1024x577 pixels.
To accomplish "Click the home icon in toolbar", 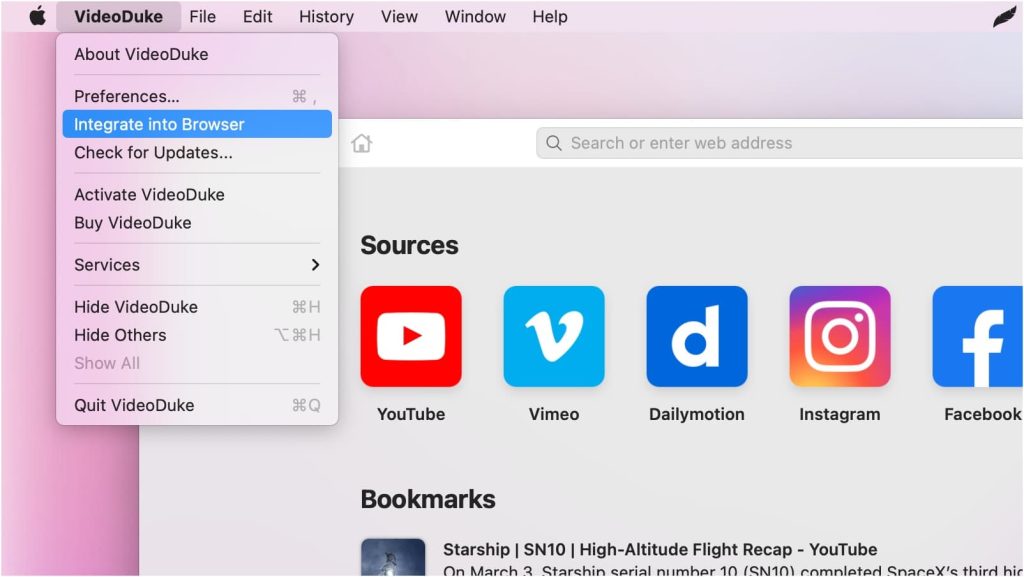I will point(362,144).
